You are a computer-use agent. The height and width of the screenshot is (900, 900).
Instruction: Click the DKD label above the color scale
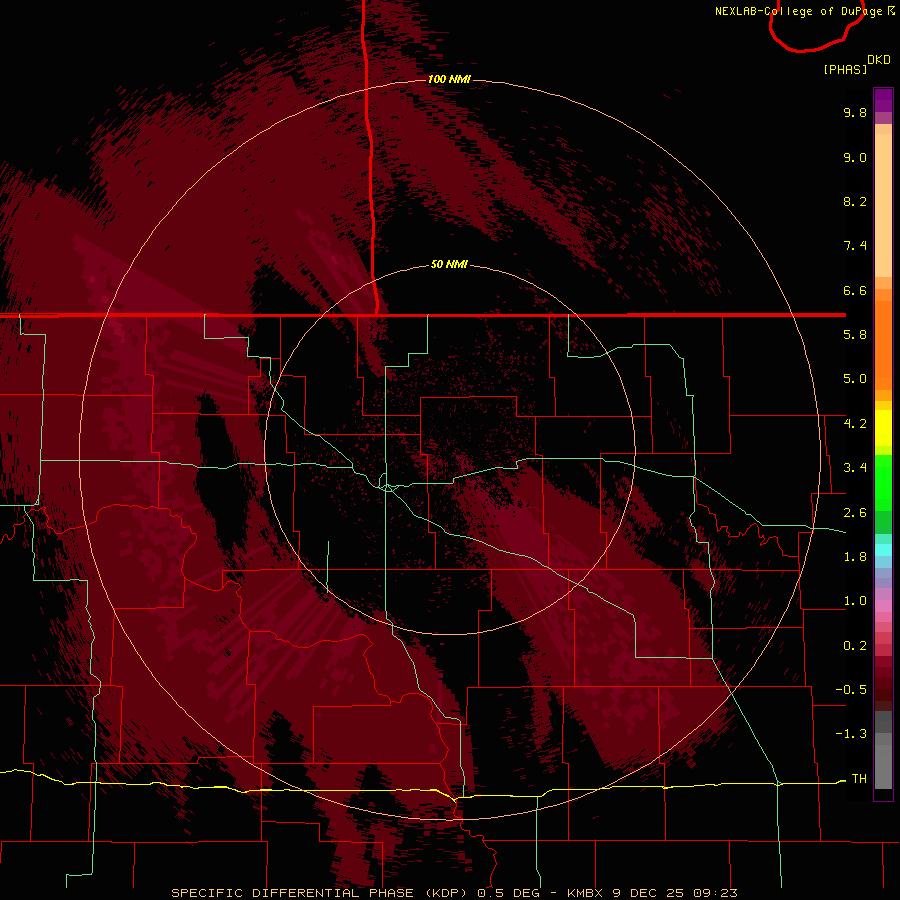pos(878,60)
